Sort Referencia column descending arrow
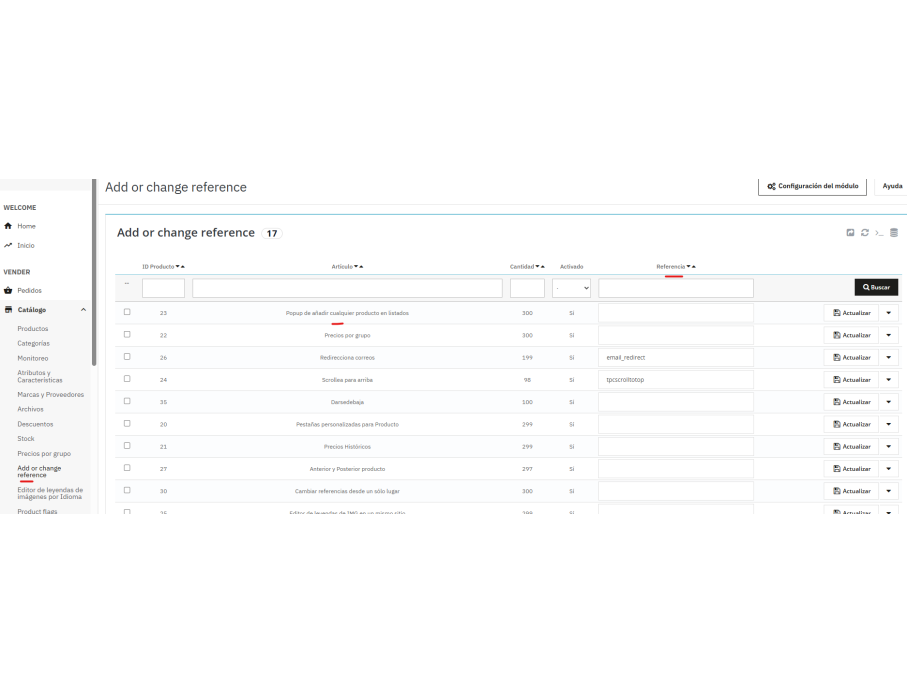 tap(688, 267)
